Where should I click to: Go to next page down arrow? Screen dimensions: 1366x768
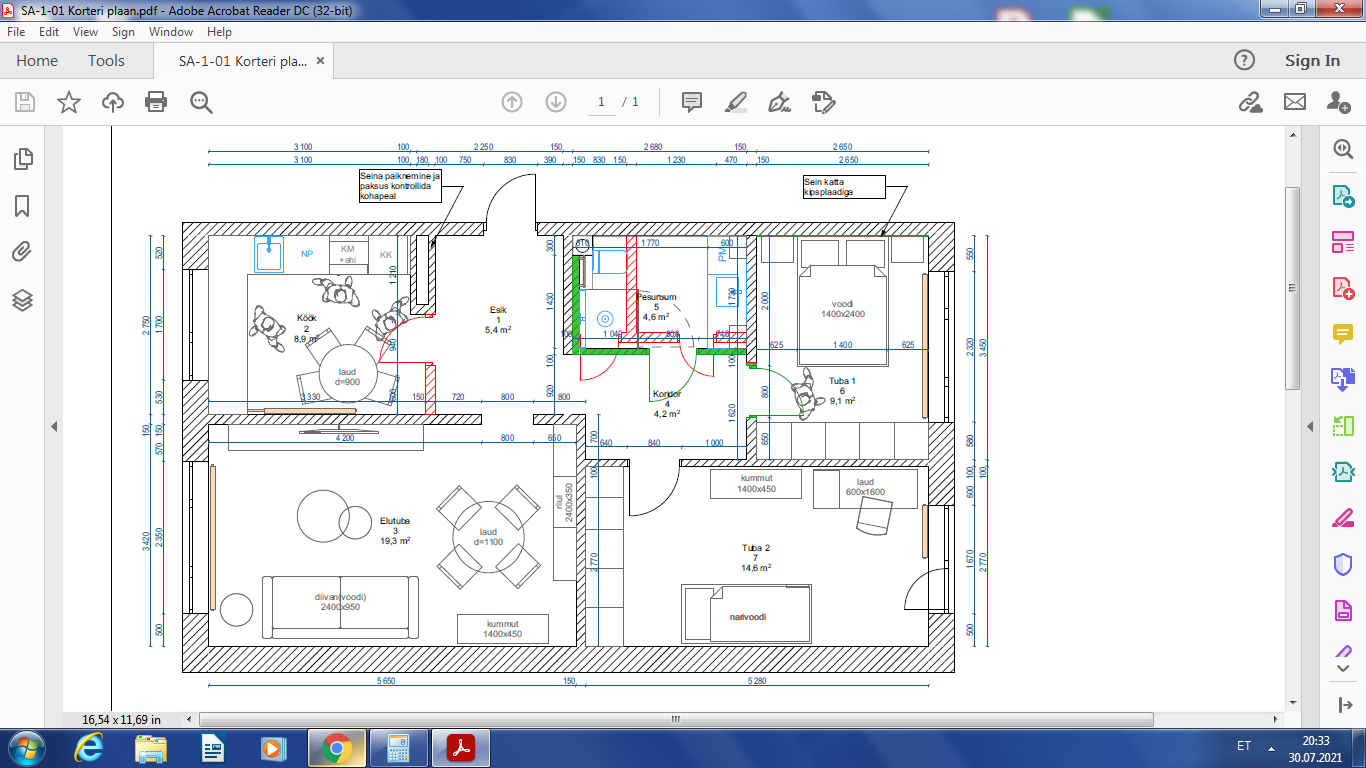pos(556,102)
